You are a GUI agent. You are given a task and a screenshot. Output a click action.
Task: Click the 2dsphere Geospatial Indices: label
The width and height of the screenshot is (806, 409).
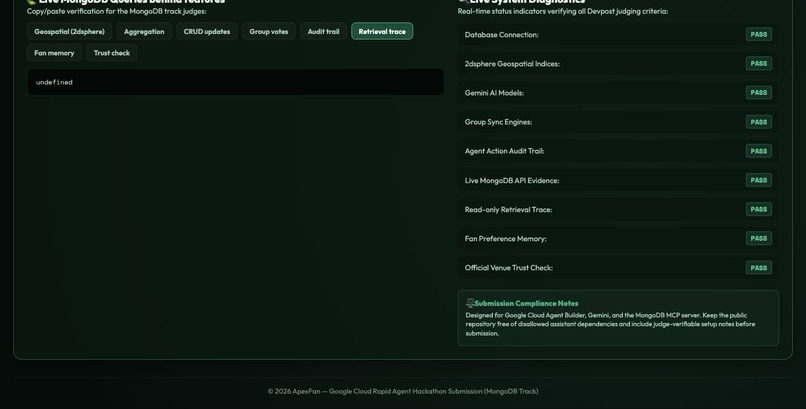pos(512,64)
